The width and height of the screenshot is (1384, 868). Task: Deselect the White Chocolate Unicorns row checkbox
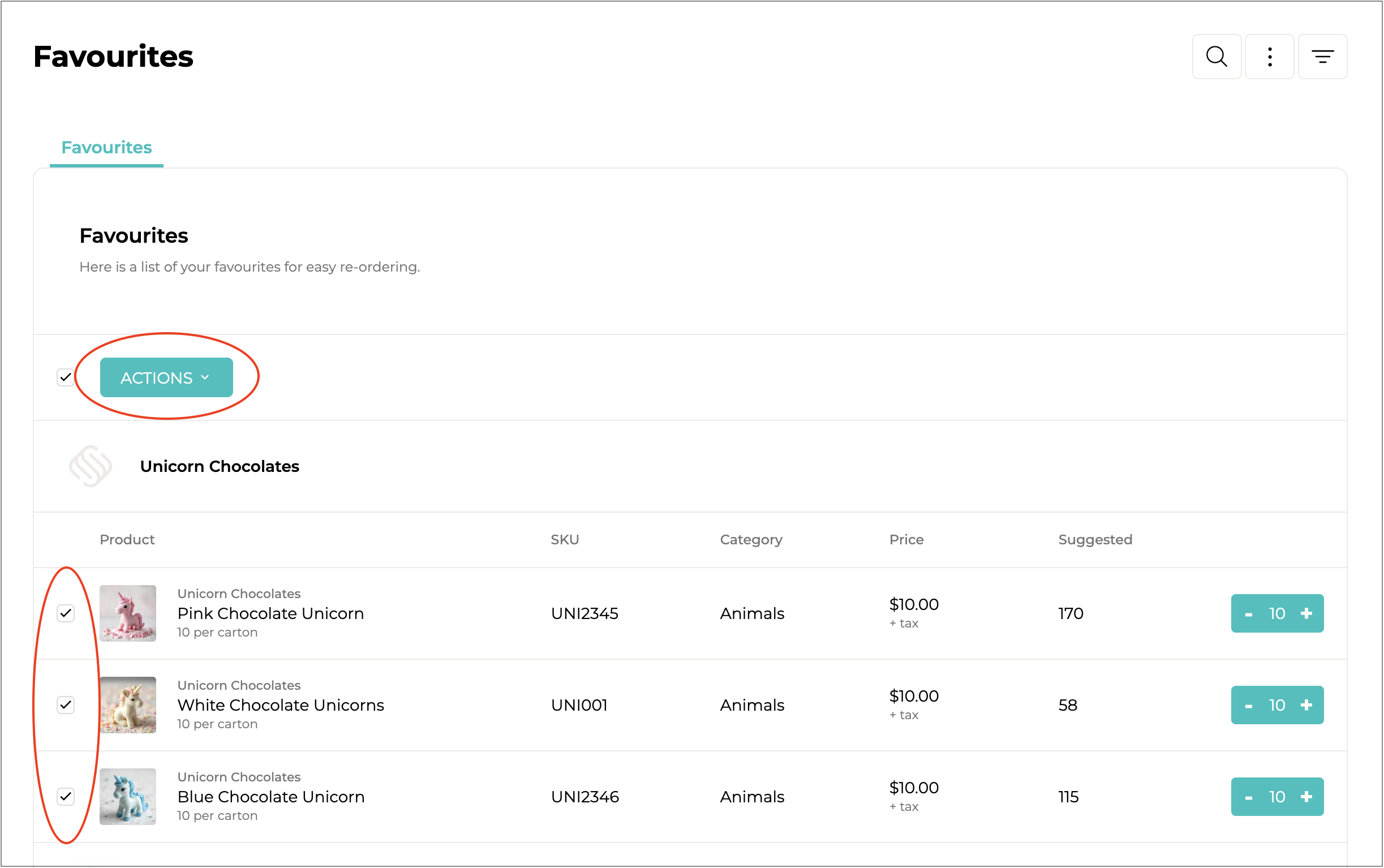click(x=66, y=706)
